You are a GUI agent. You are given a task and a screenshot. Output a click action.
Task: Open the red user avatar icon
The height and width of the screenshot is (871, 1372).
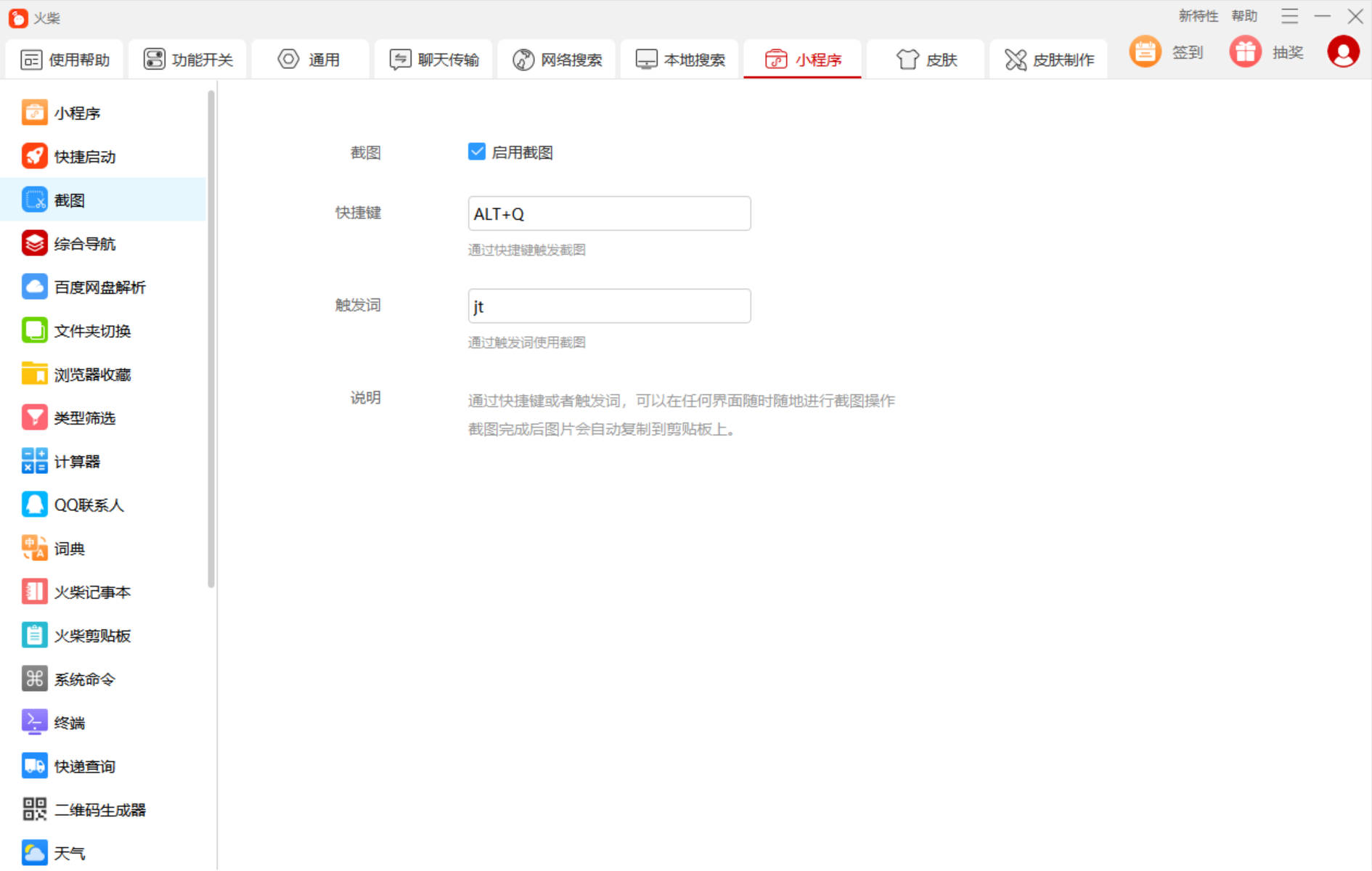click(1344, 52)
